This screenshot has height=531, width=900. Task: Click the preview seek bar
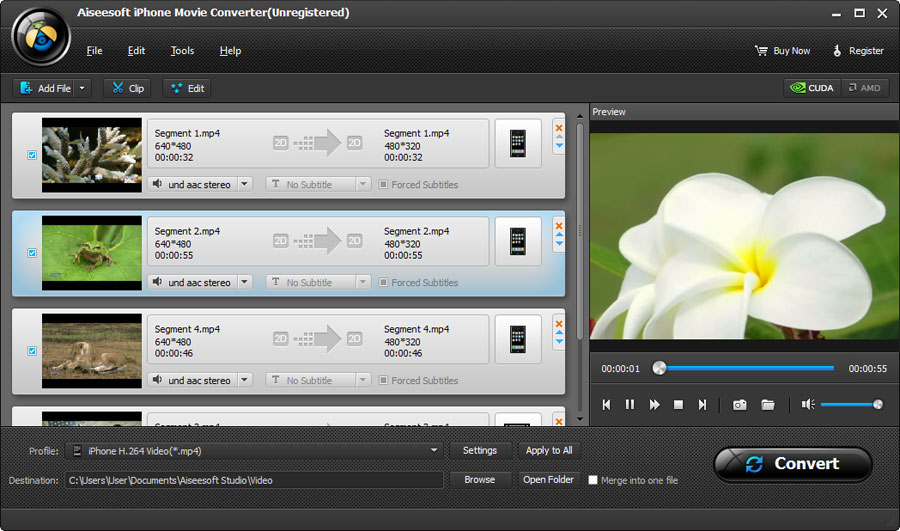(x=744, y=369)
